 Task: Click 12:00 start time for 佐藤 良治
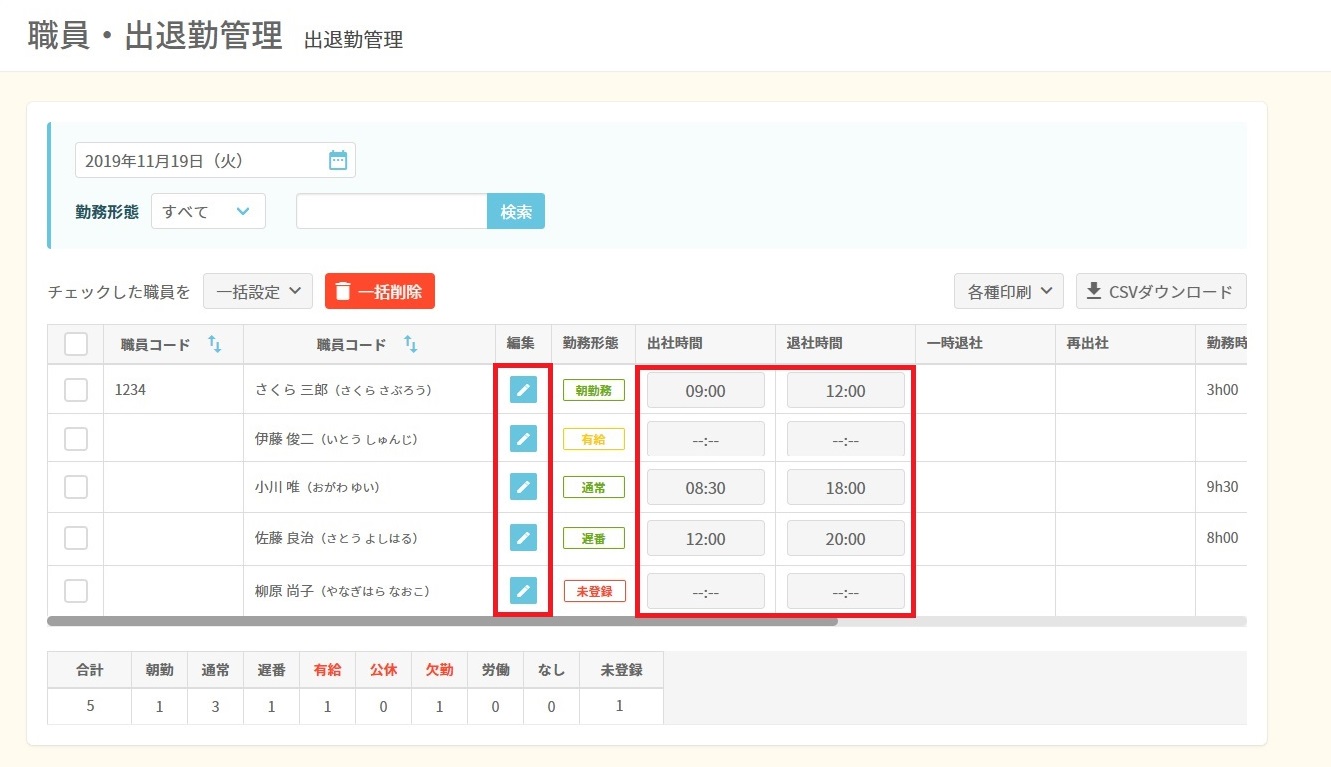[x=706, y=538]
